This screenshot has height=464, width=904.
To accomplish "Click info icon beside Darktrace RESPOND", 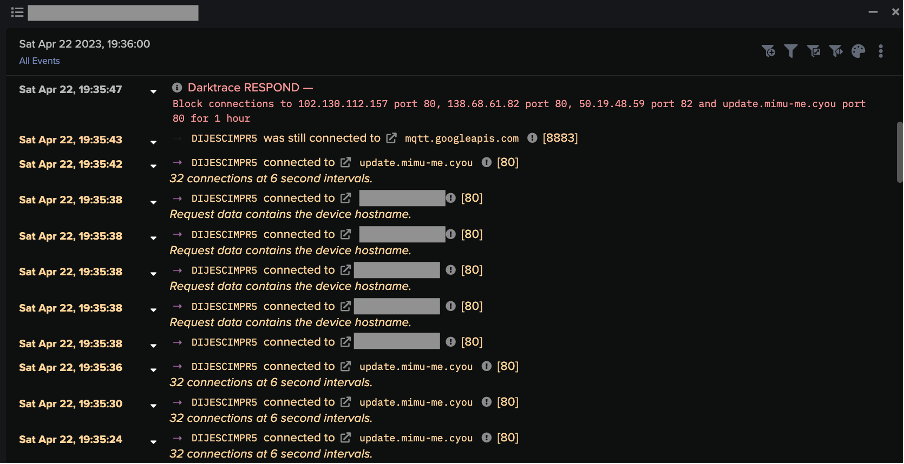I will point(177,88).
